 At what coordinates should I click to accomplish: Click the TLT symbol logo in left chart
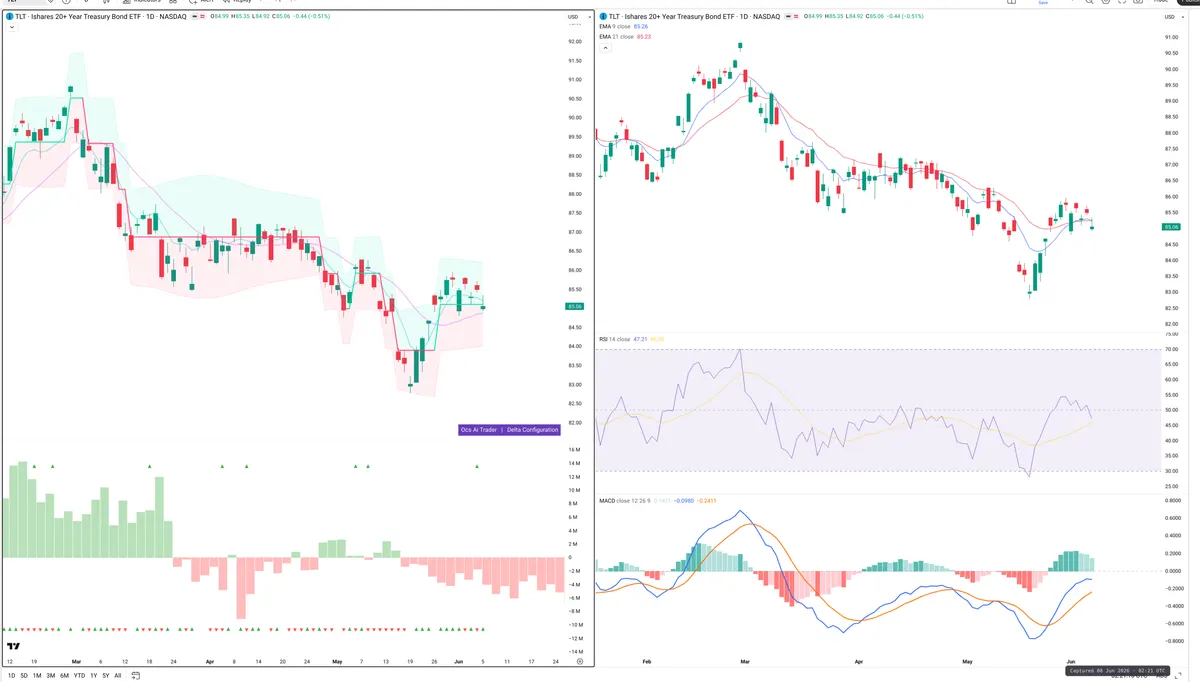pyautogui.click(x=9, y=17)
